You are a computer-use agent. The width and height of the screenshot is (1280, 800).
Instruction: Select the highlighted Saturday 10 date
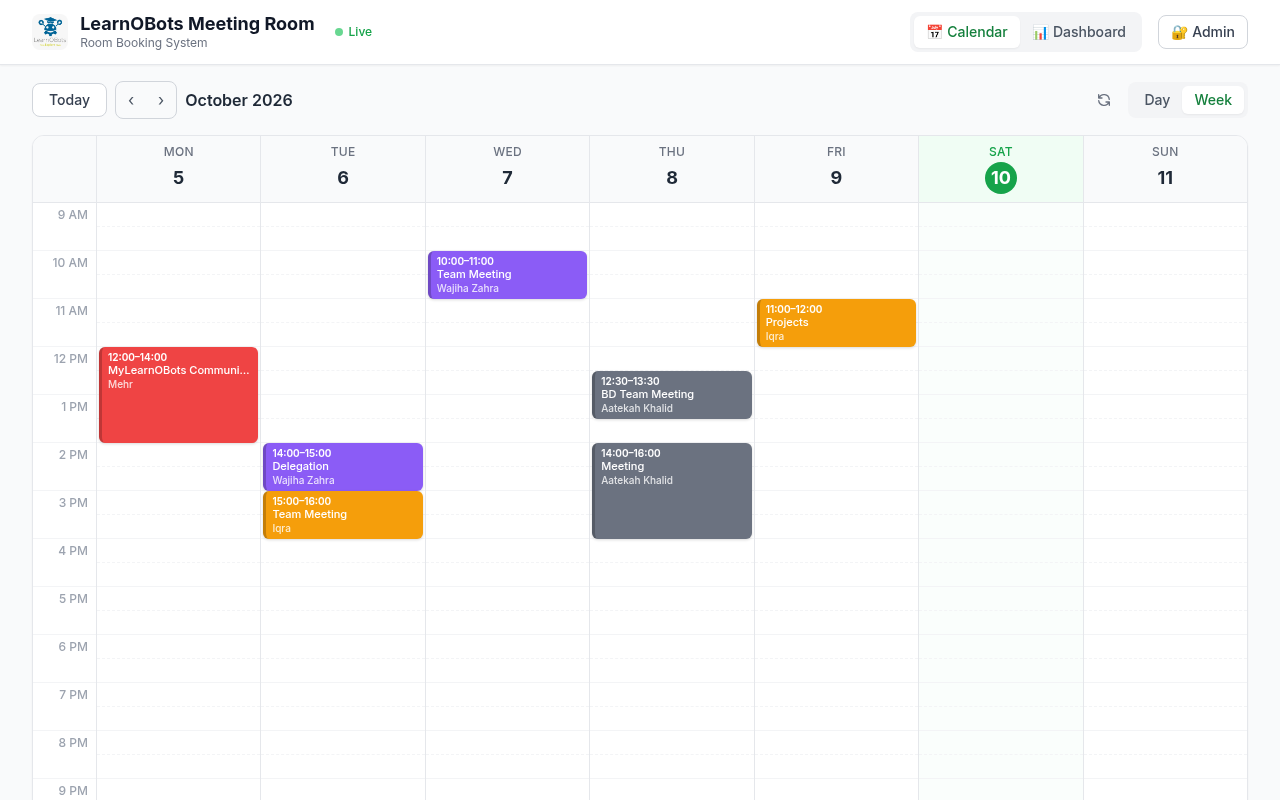(1001, 178)
